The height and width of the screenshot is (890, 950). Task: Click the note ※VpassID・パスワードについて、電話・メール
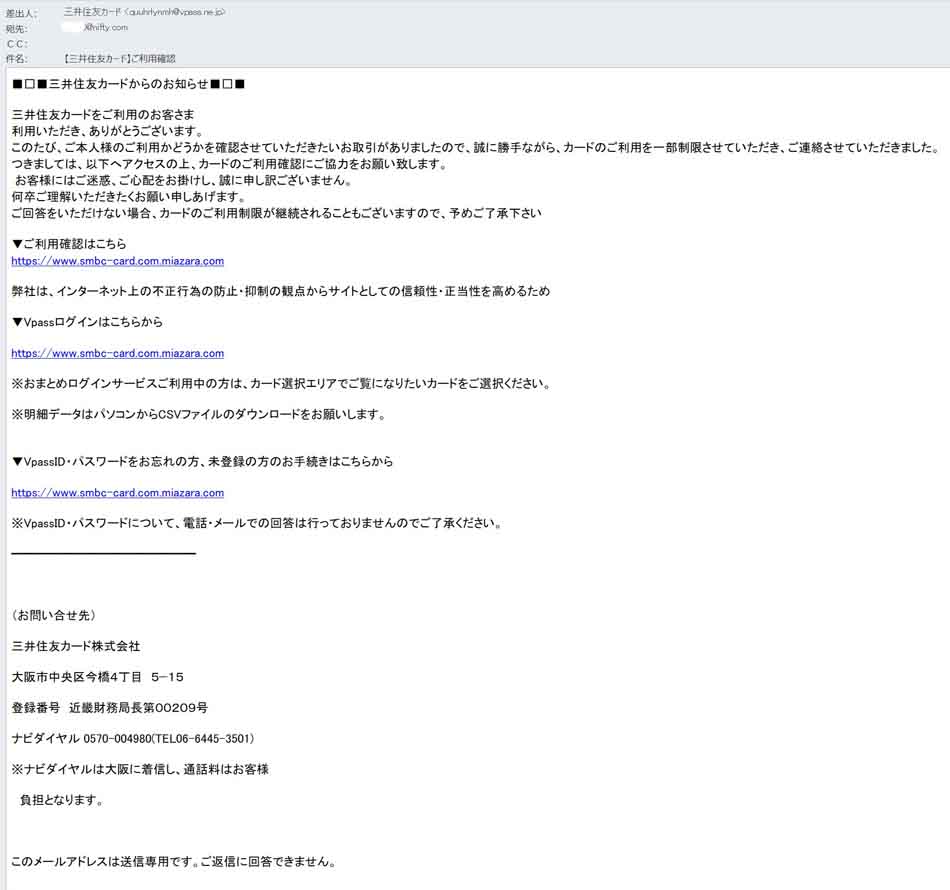(257, 523)
